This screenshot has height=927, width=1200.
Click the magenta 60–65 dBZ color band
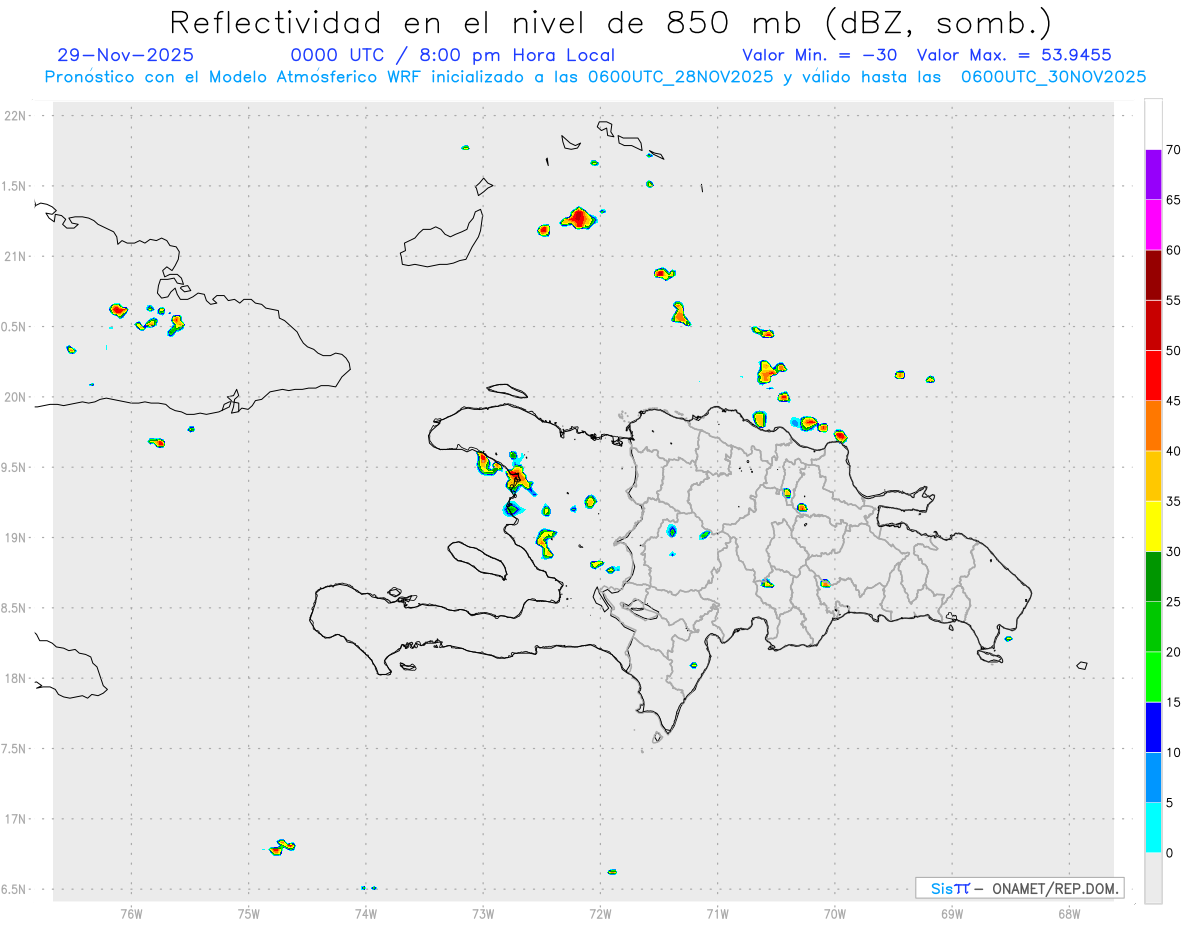point(1153,225)
